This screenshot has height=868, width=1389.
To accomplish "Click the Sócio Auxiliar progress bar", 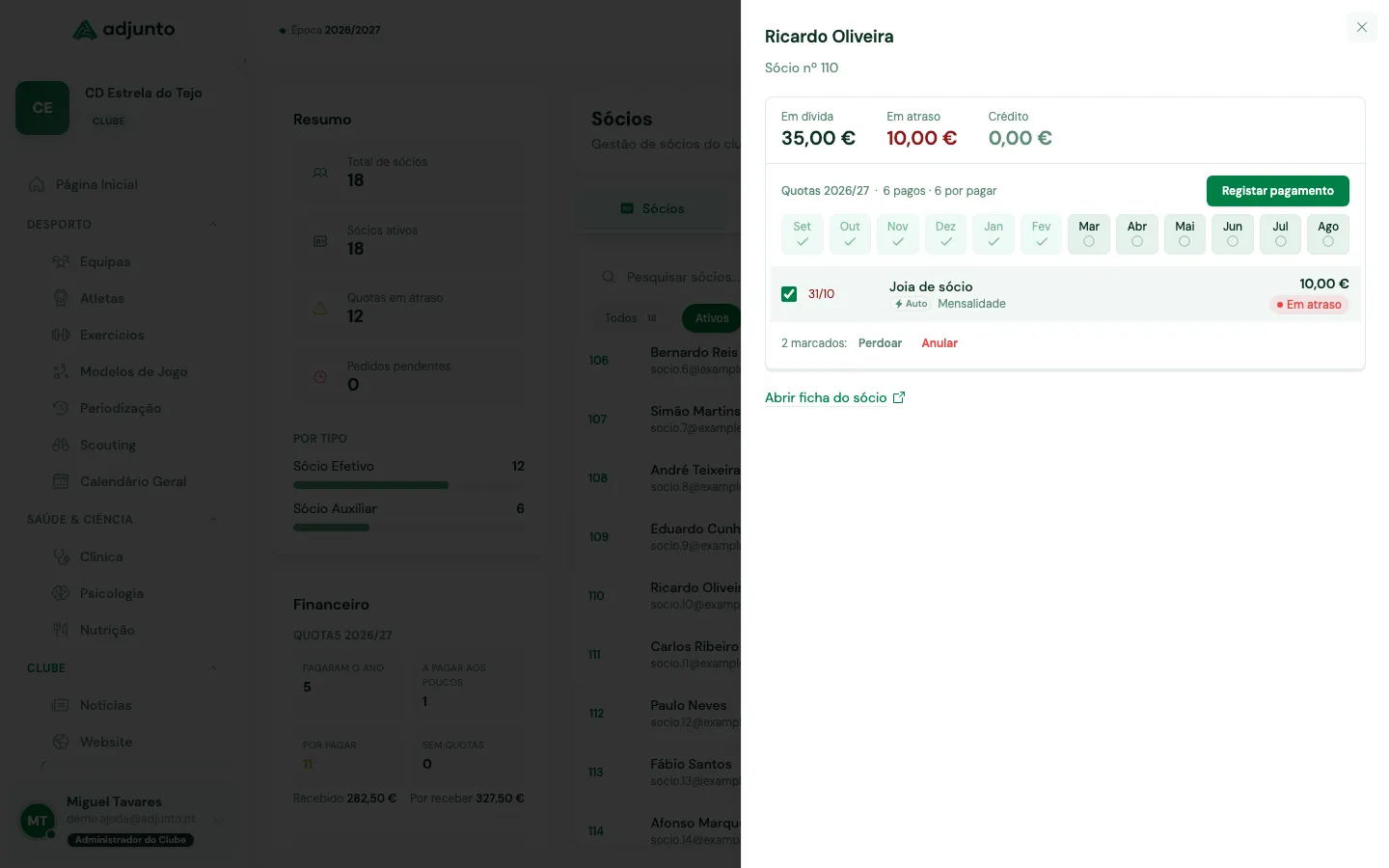I will click(409, 528).
